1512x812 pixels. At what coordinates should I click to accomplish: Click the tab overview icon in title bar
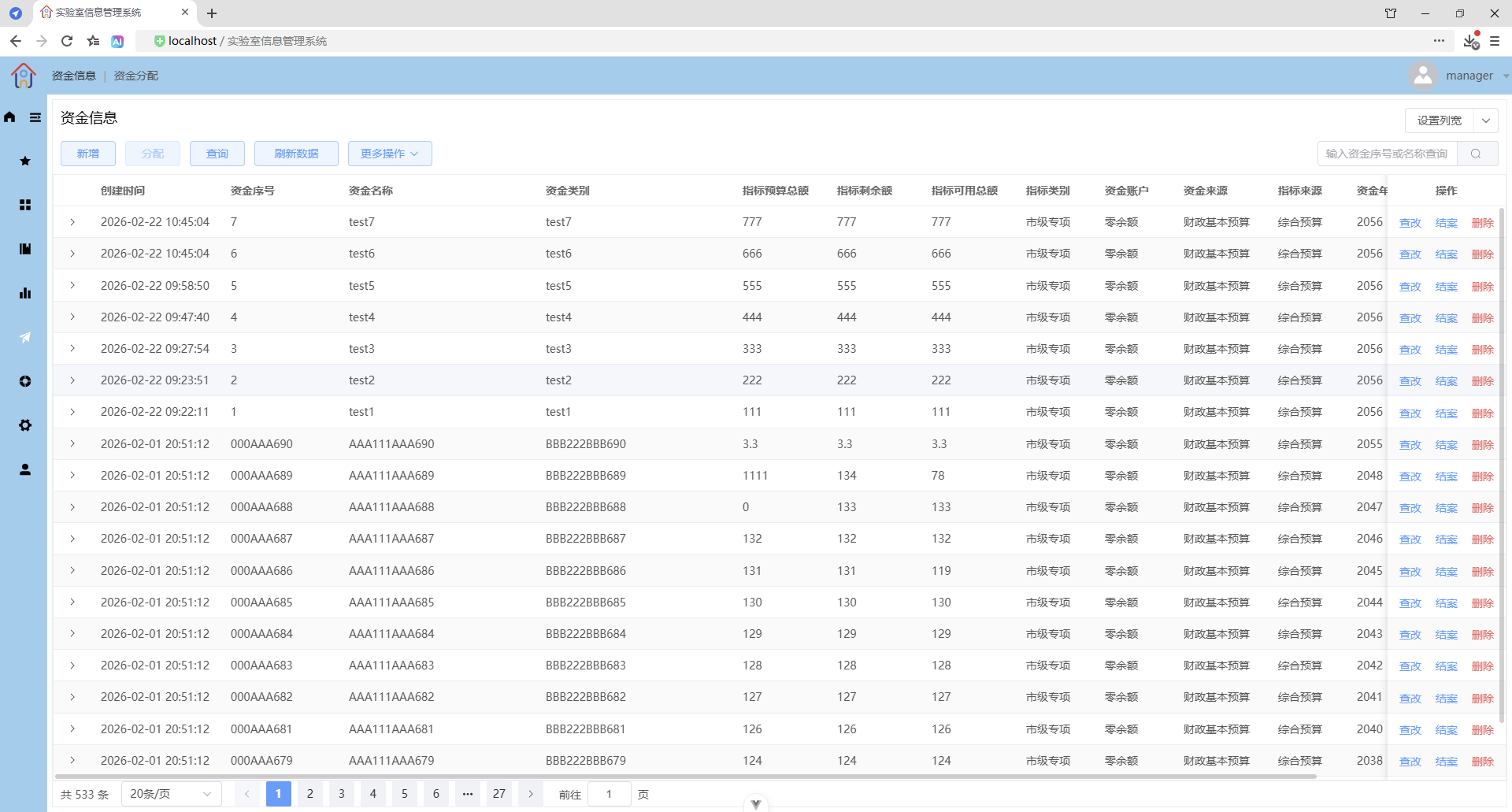point(1391,13)
